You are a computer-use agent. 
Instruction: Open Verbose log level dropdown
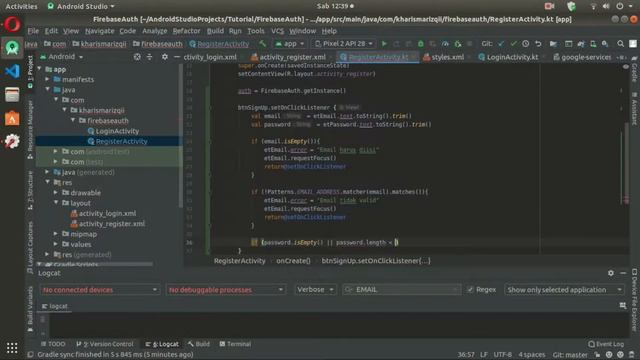[x=316, y=290]
